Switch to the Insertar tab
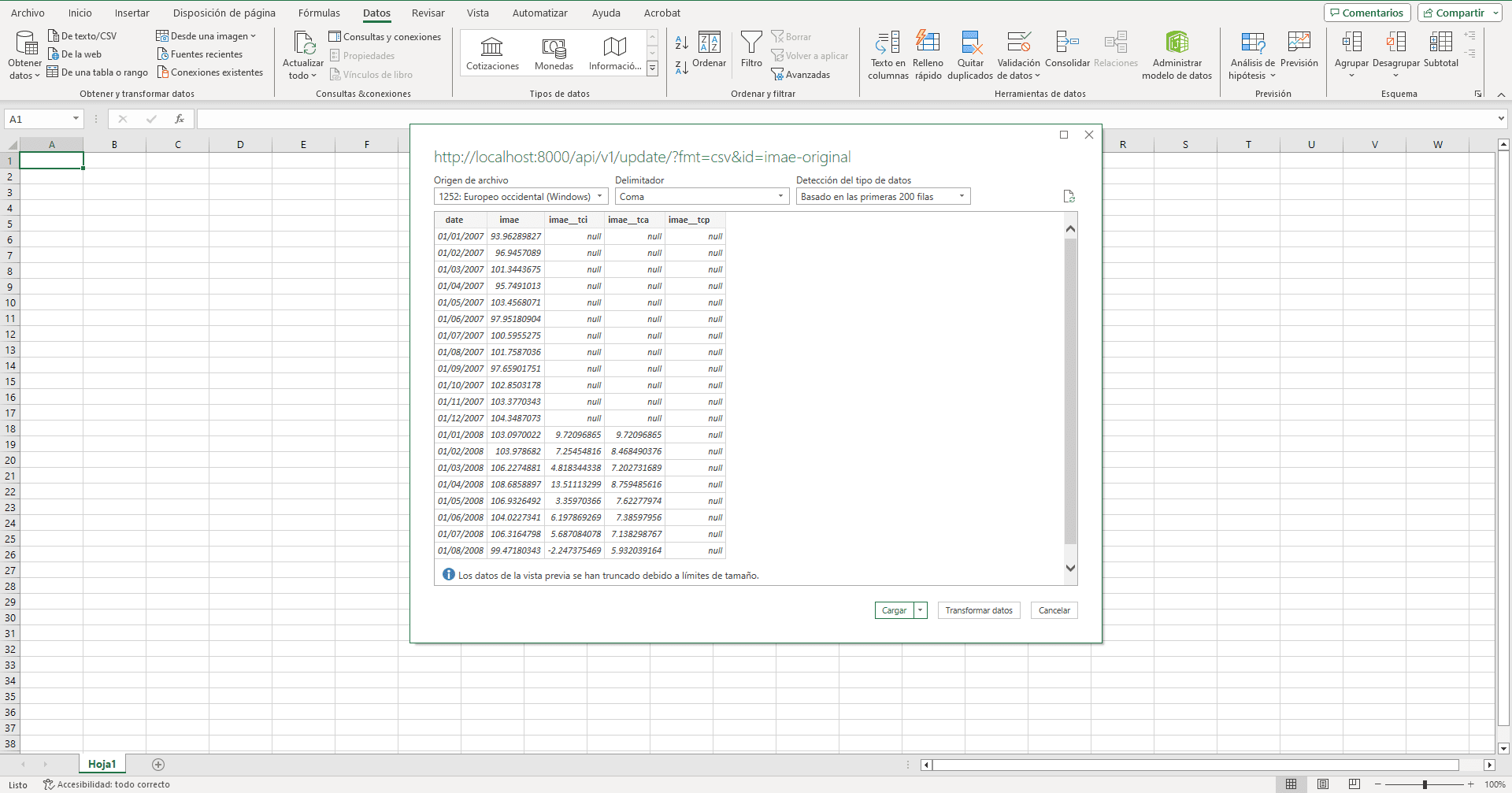The width and height of the screenshot is (1512, 793). [132, 13]
